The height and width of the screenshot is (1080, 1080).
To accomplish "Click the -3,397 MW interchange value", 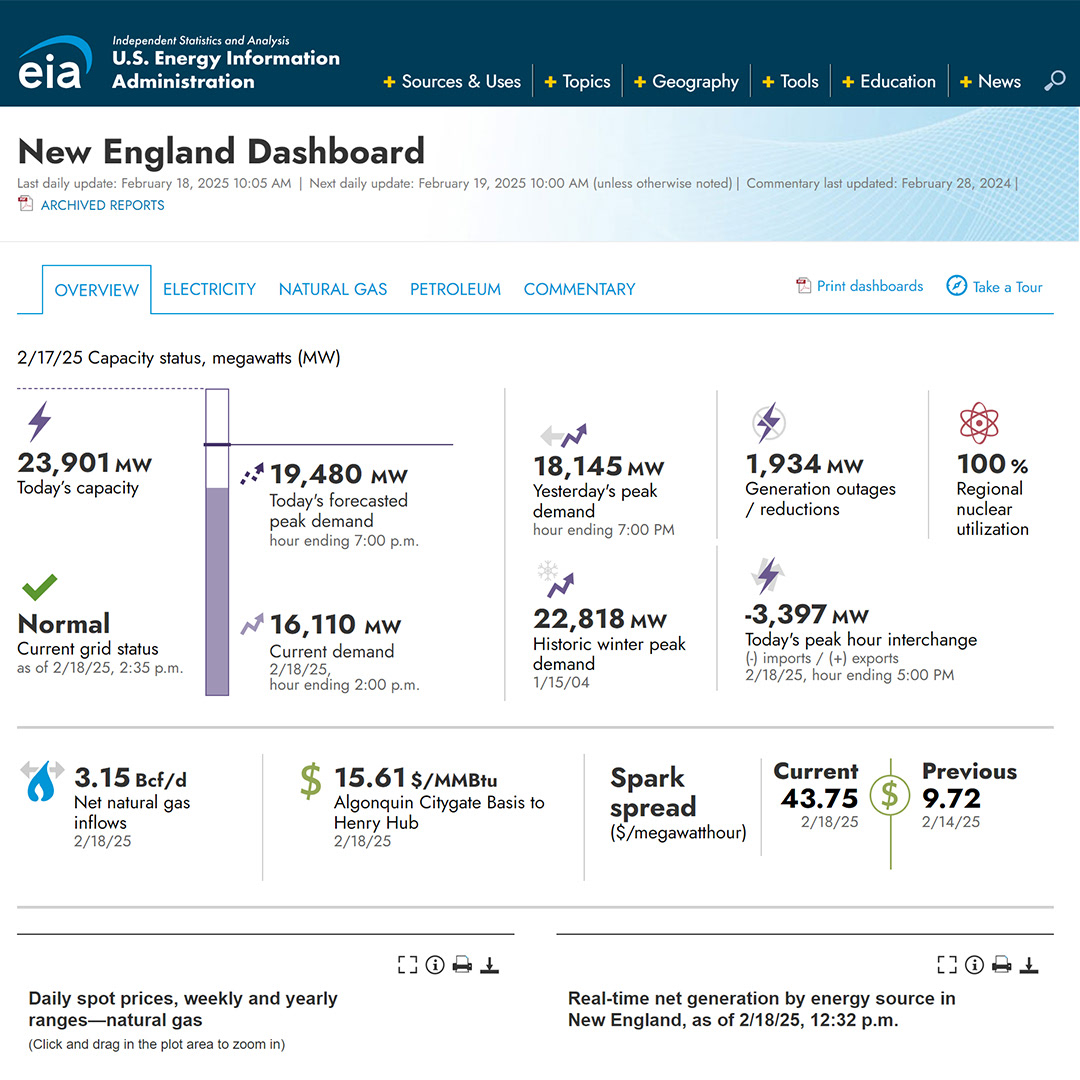I will [807, 614].
